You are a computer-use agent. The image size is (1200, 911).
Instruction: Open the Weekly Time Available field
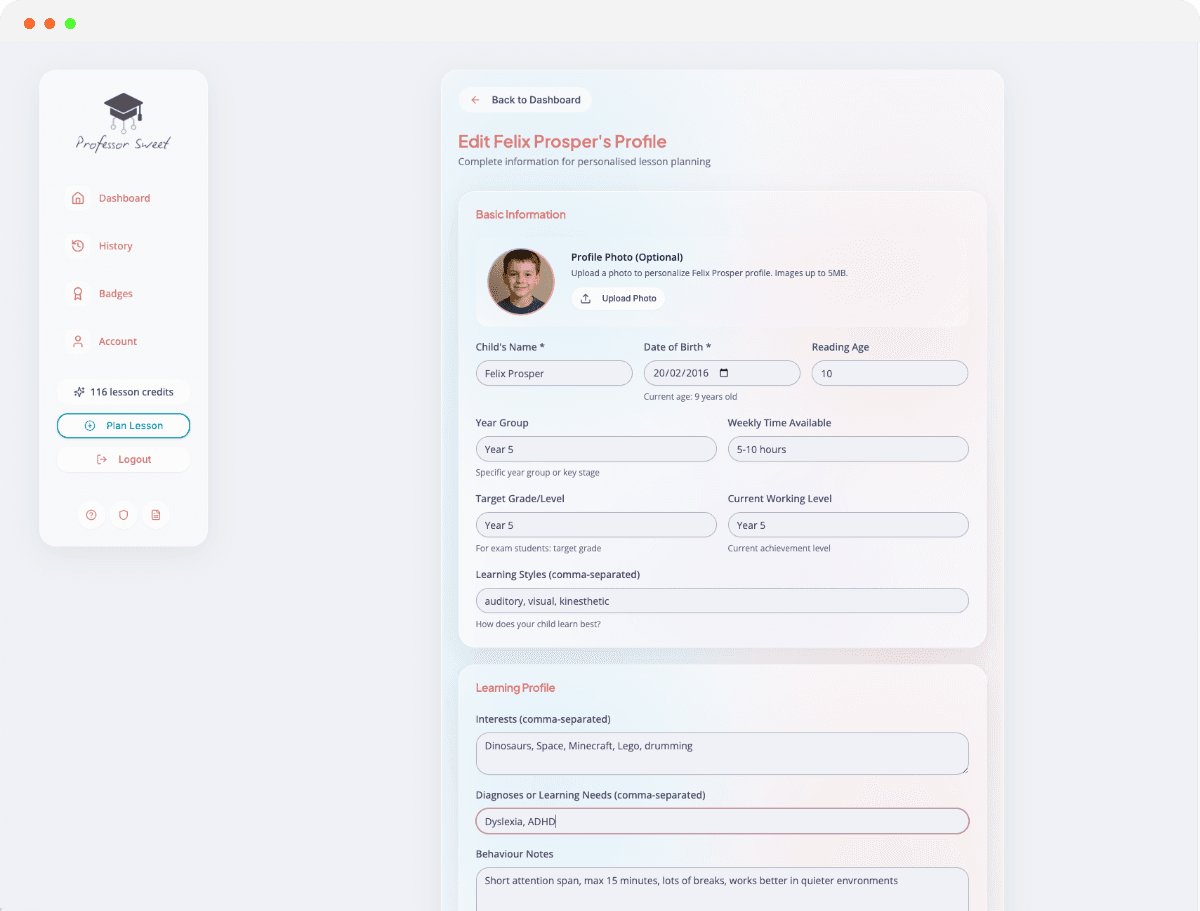(847, 449)
